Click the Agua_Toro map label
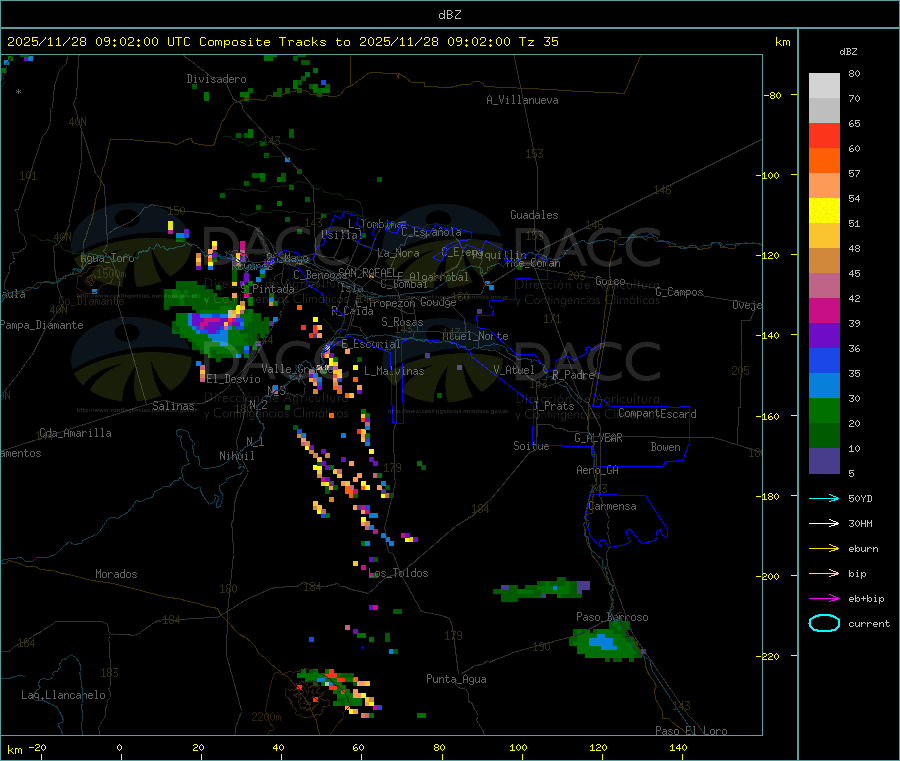900x761 pixels. pyautogui.click(x=107, y=258)
